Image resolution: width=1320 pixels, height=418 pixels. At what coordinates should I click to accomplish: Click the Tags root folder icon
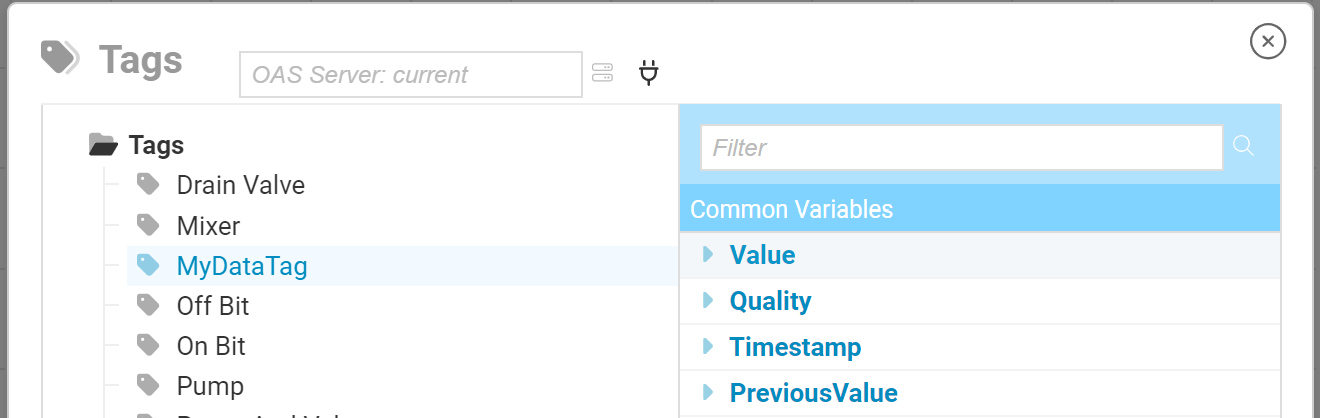pos(103,145)
